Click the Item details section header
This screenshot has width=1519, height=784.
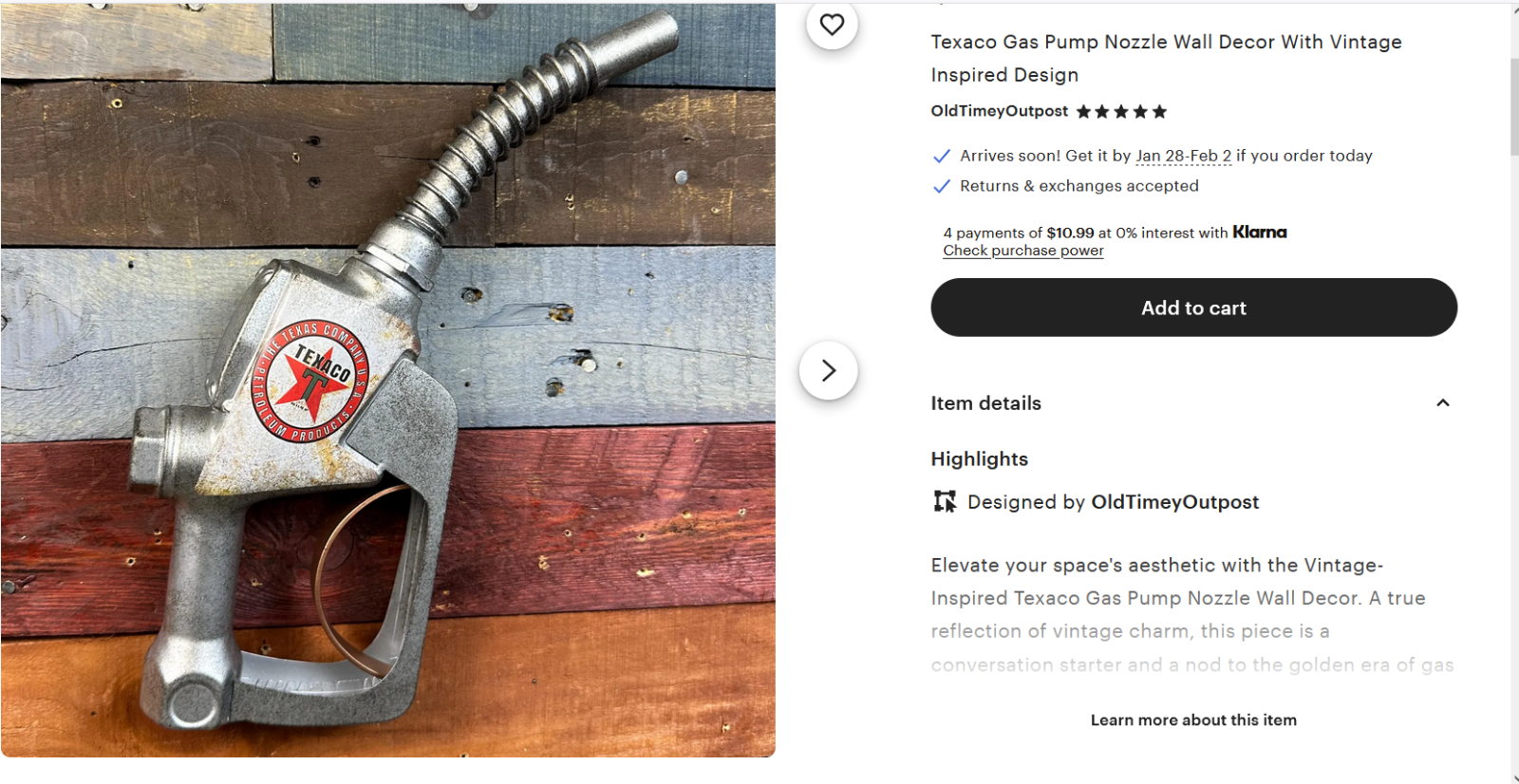[x=985, y=403]
